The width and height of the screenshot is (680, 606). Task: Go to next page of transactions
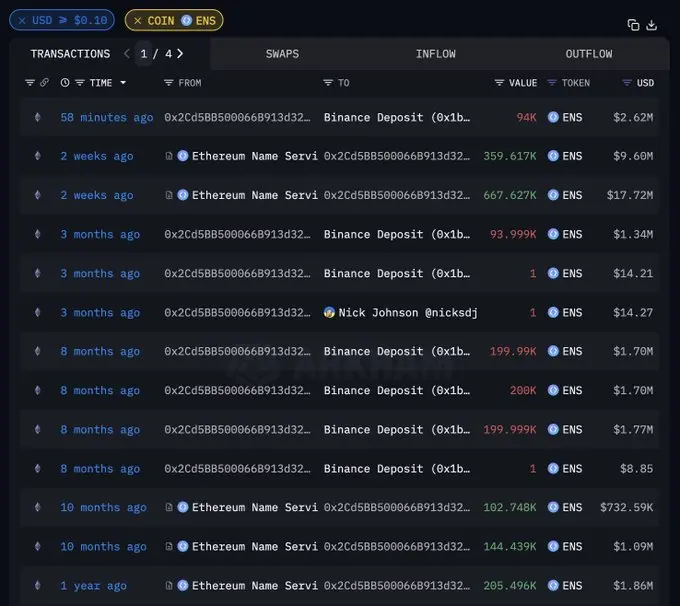[x=179, y=54]
